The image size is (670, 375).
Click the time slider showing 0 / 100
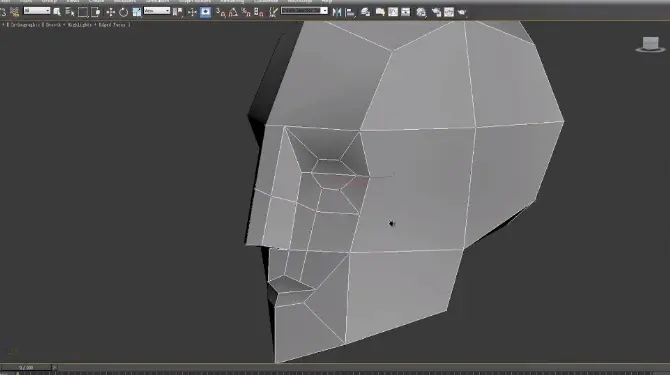tap(26, 367)
